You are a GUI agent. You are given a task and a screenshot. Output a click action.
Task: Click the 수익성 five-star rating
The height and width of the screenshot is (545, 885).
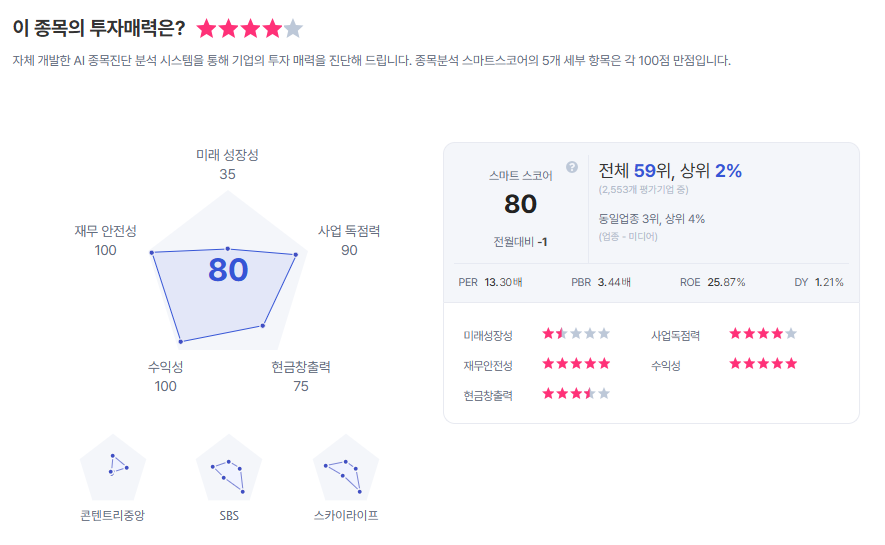pos(763,364)
